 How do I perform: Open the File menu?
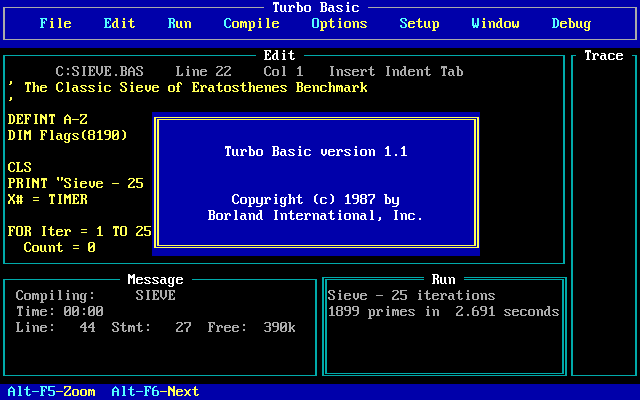click(x=56, y=23)
